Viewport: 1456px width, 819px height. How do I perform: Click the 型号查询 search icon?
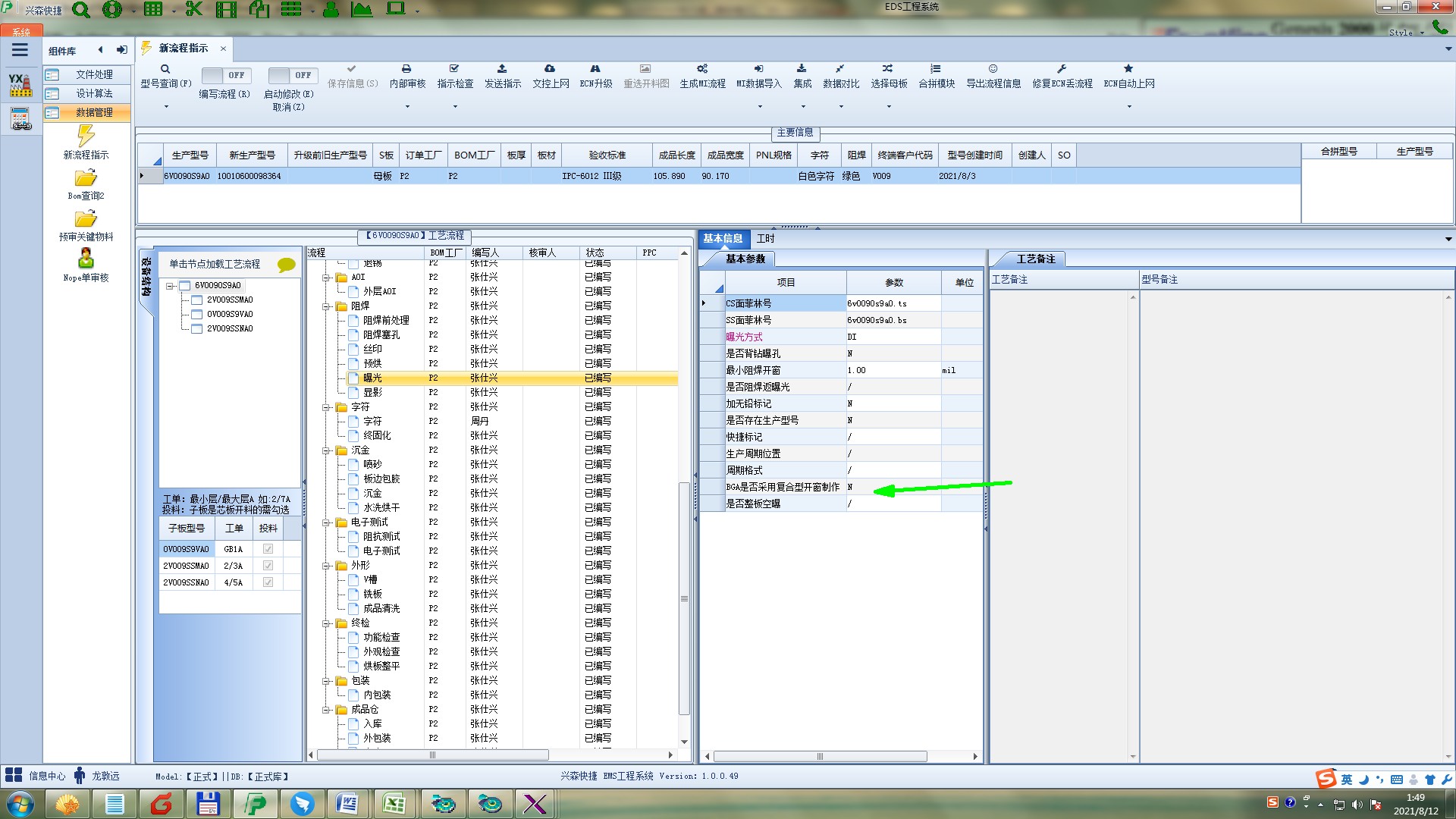tap(165, 69)
